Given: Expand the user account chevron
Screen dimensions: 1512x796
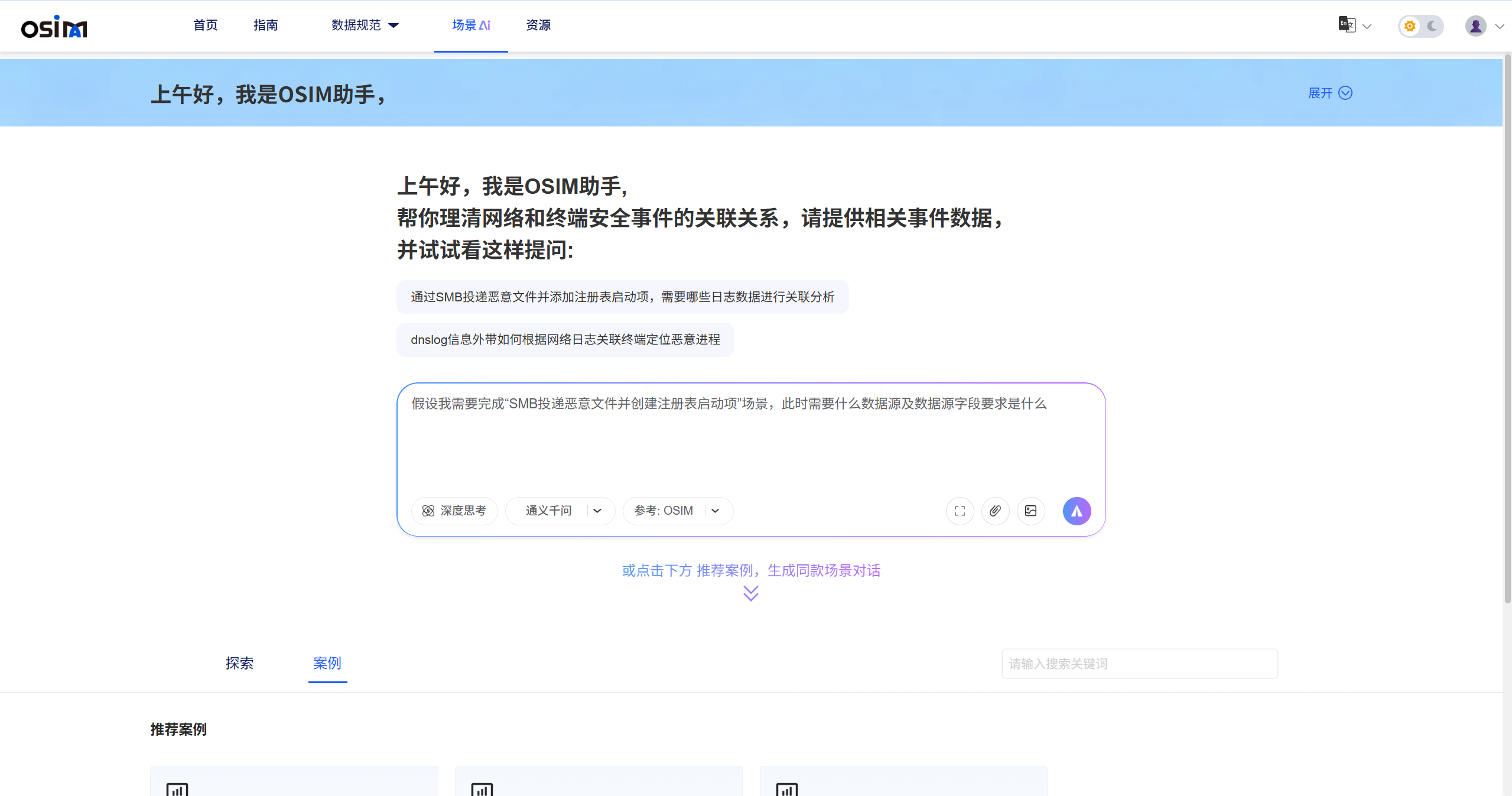Looking at the screenshot, I should [1500, 27].
